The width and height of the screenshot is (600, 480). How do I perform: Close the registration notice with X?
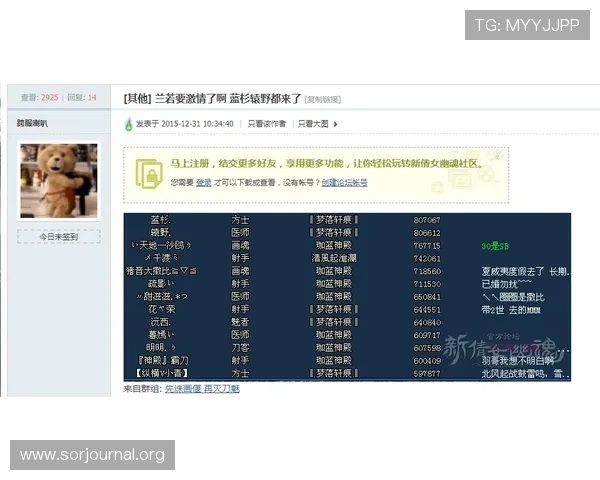tap(497, 157)
